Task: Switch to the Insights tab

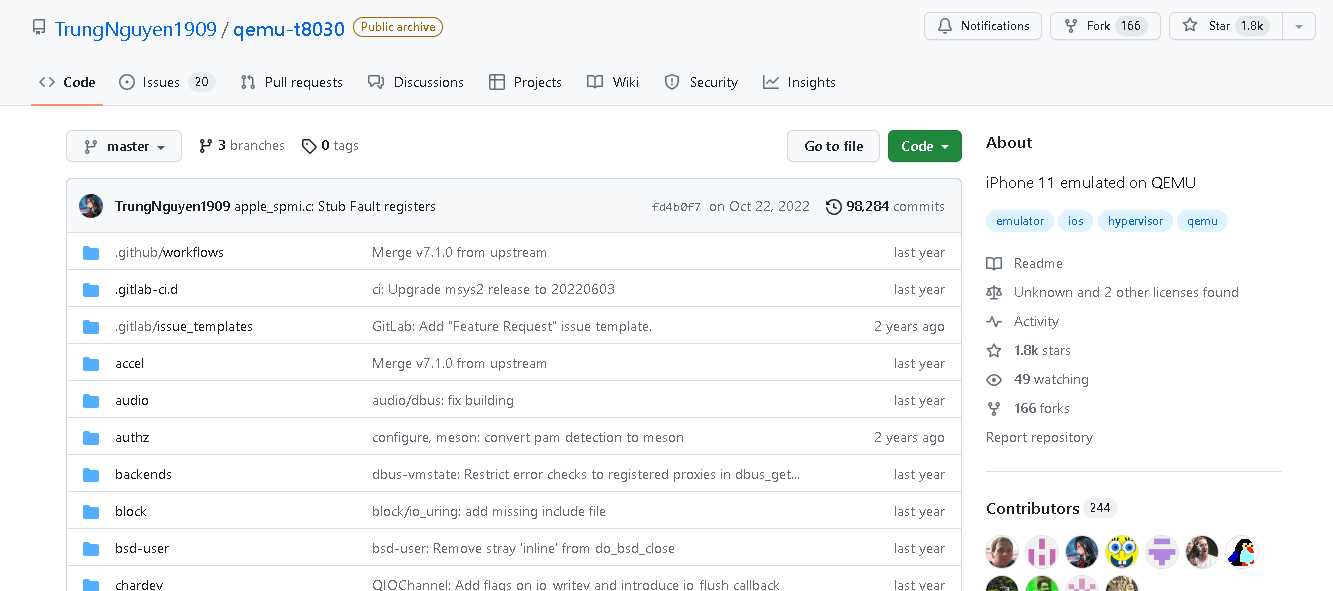Action: pyautogui.click(x=799, y=82)
